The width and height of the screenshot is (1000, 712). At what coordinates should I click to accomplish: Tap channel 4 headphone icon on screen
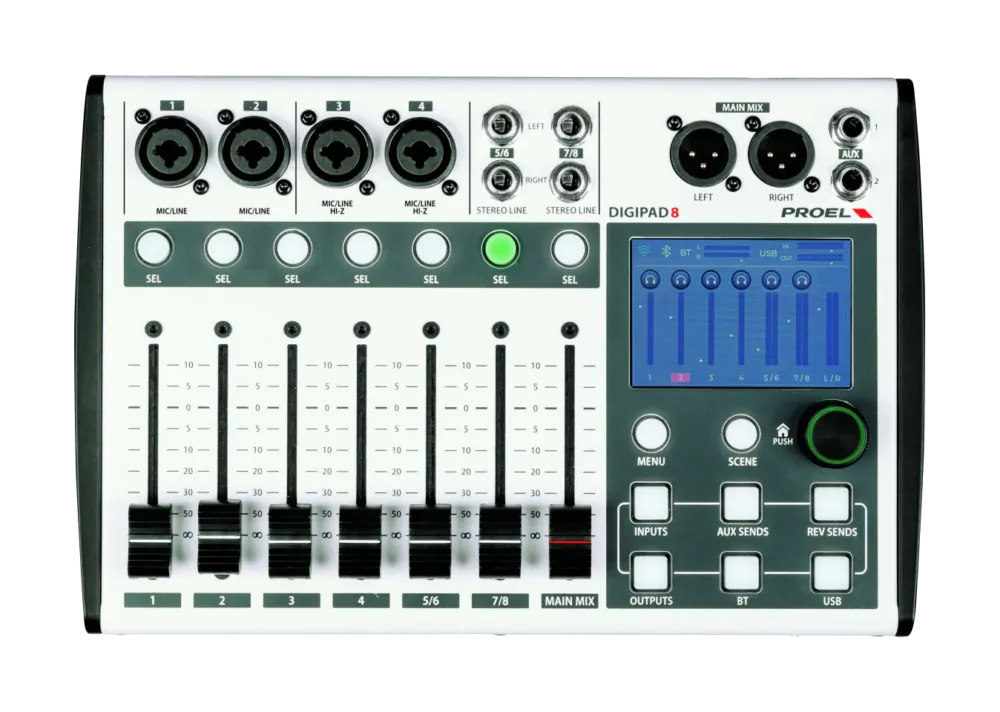[x=741, y=279]
